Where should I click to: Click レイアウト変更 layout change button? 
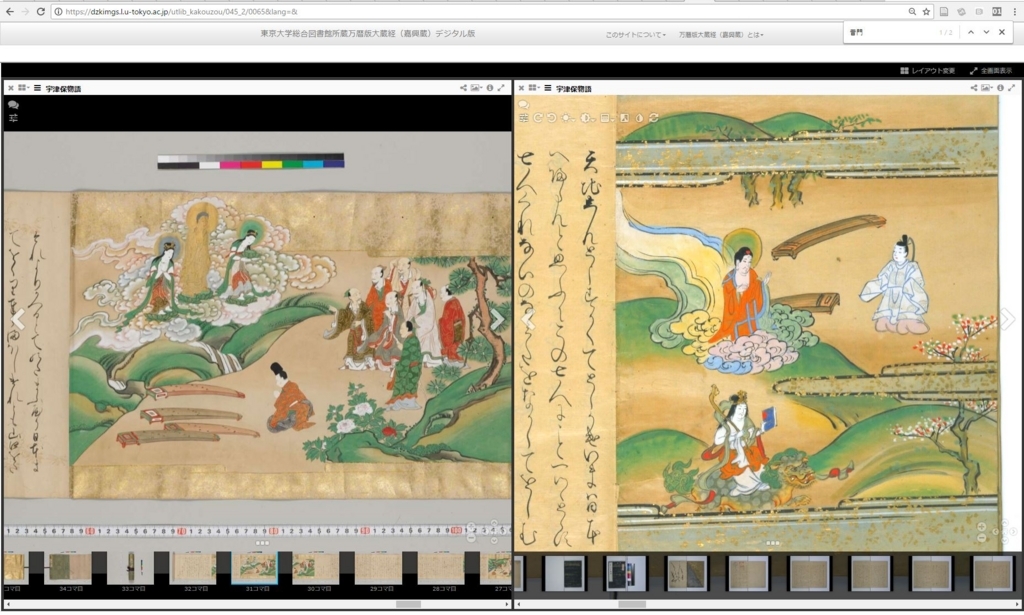927,71
